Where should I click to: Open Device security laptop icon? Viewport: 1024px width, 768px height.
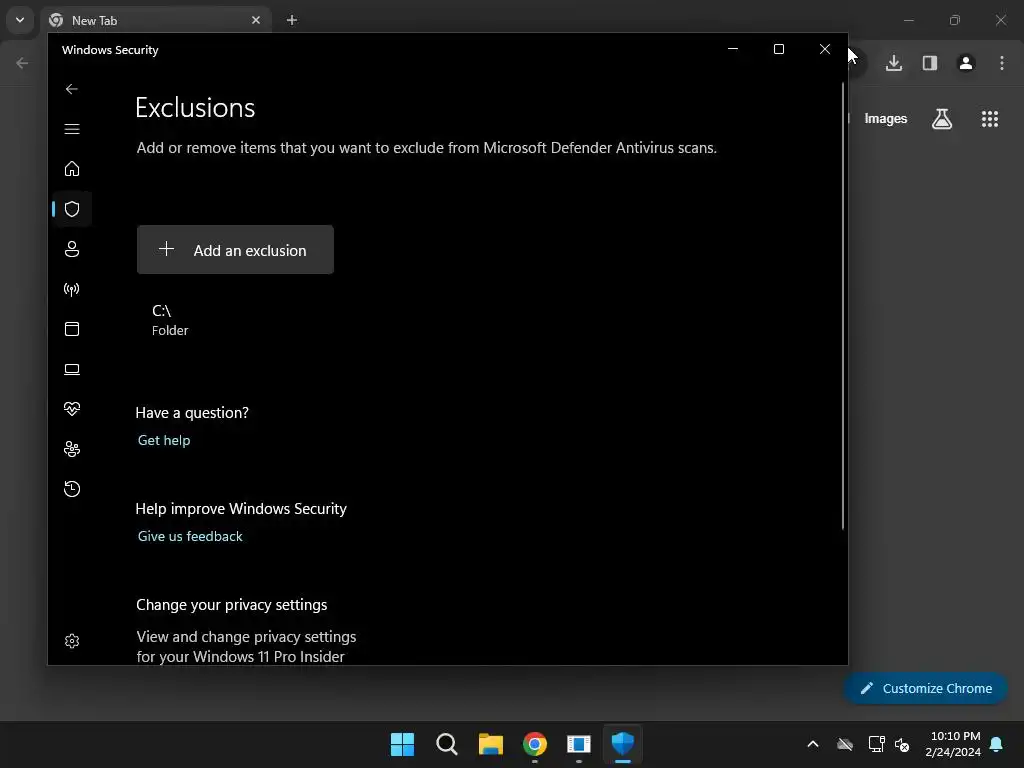click(72, 370)
